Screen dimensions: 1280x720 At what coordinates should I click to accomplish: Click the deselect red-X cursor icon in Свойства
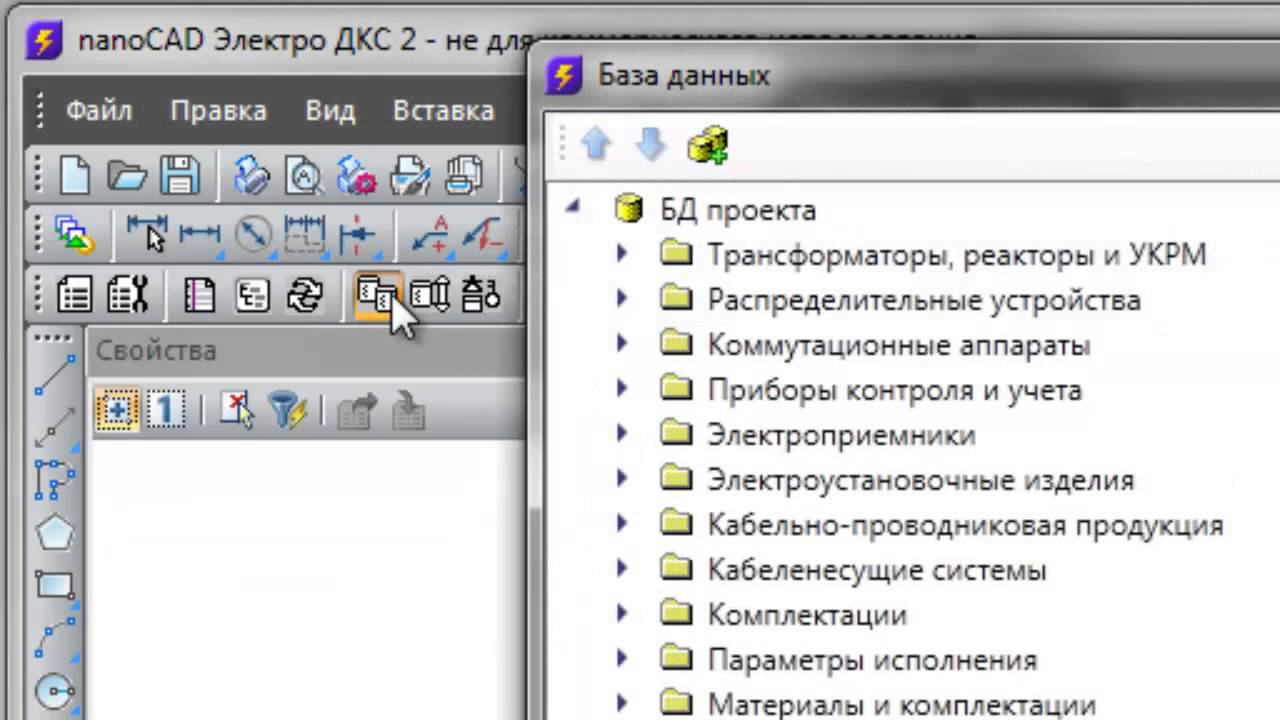[237, 411]
